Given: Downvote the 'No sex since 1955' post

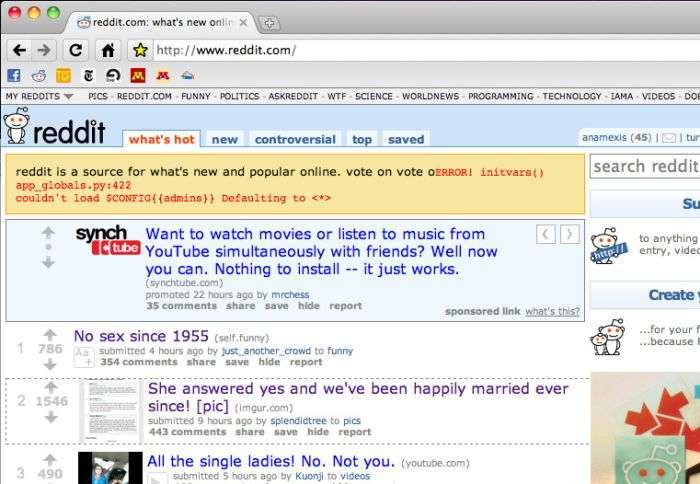Looking at the screenshot, I should 50,364.
